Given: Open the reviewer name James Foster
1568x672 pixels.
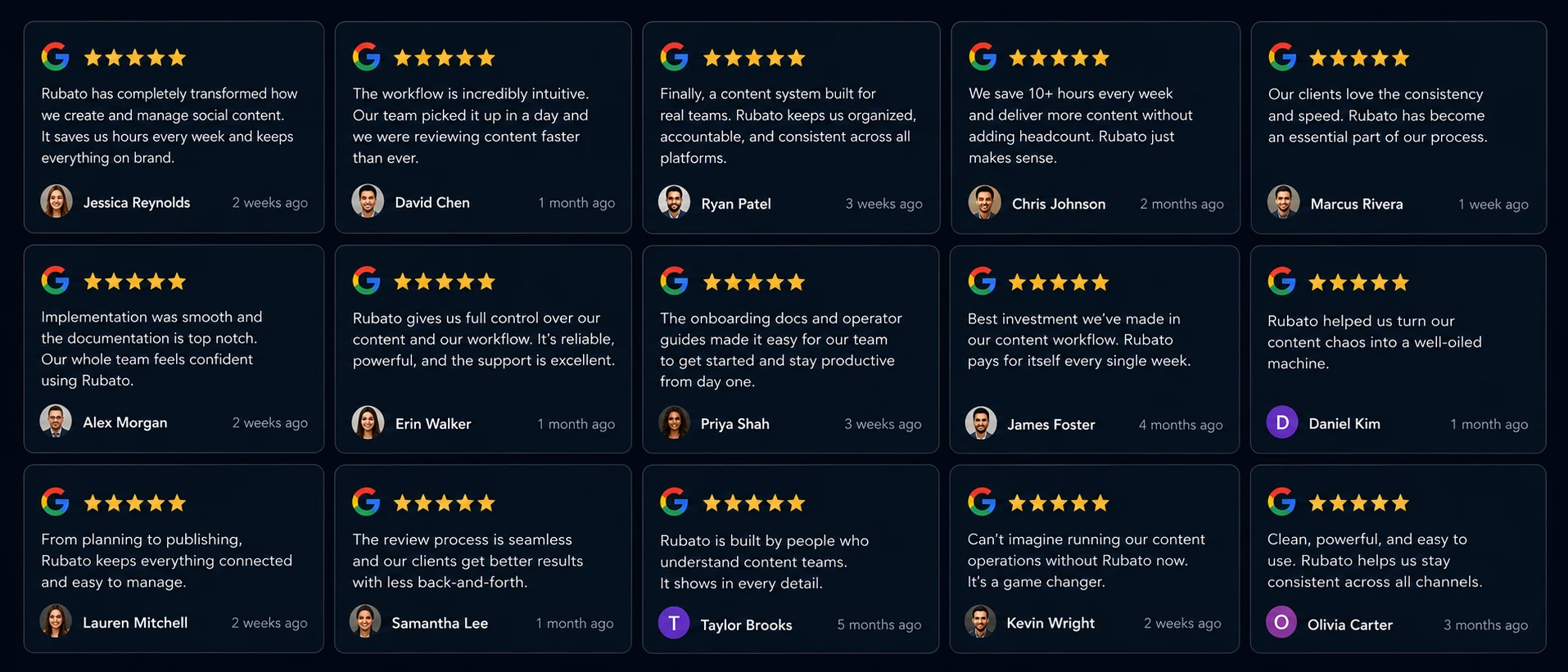Looking at the screenshot, I should coord(1051,424).
